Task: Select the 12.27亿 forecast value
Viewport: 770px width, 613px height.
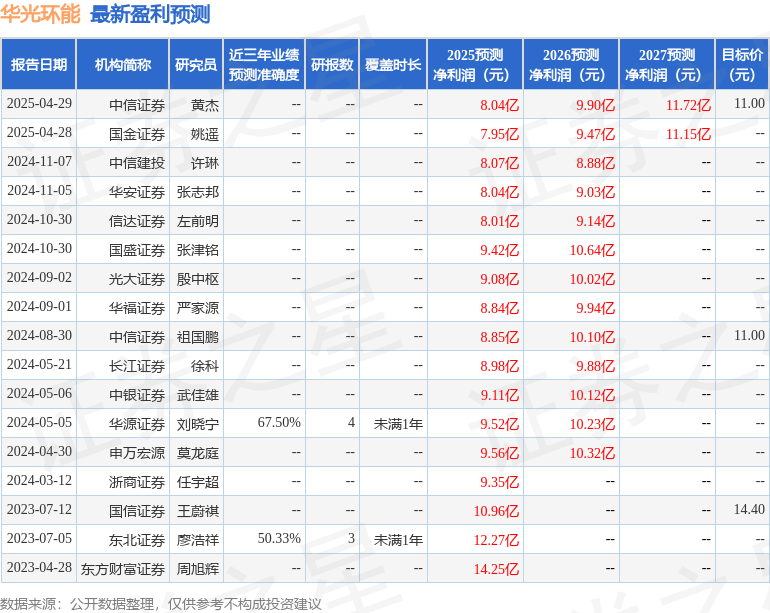Action: [x=496, y=540]
